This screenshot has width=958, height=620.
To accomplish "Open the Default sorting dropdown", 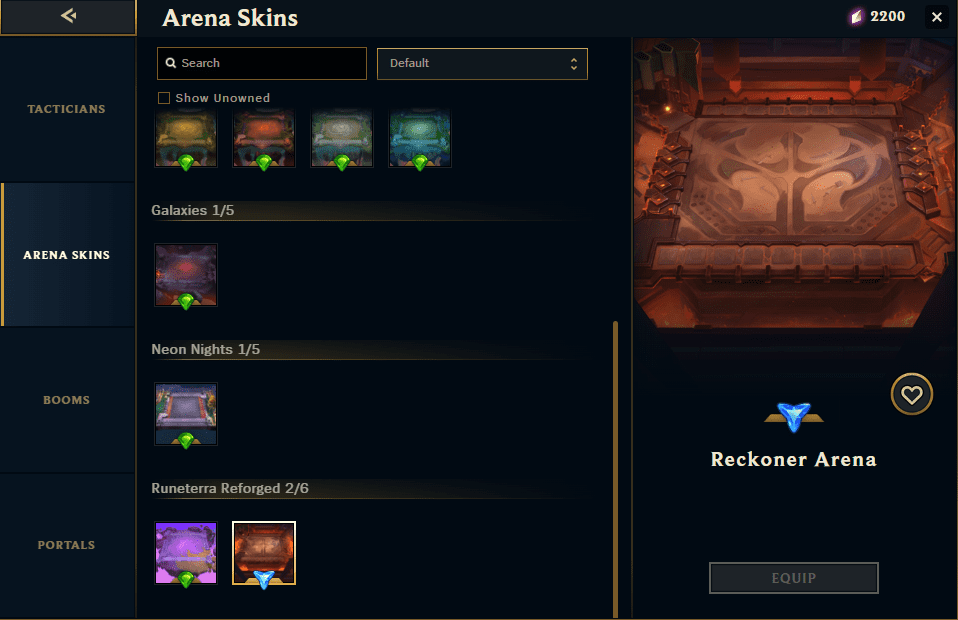I will pyautogui.click(x=482, y=64).
